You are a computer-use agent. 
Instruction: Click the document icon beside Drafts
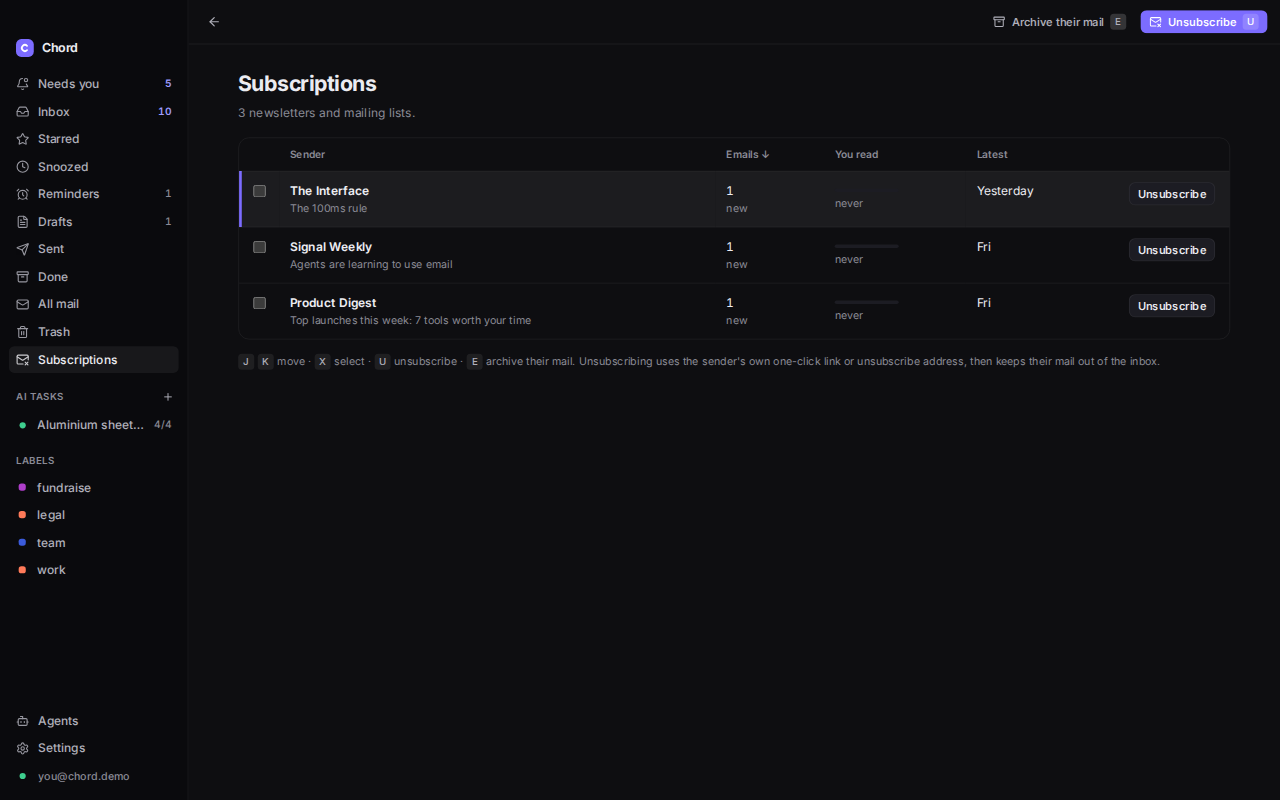click(x=23, y=222)
